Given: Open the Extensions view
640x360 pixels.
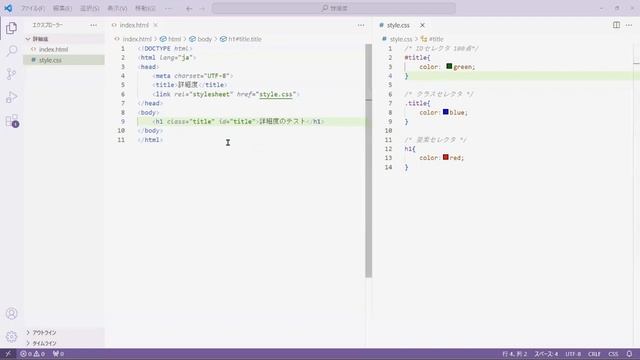Looking at the screenshot, I should 11,121.
